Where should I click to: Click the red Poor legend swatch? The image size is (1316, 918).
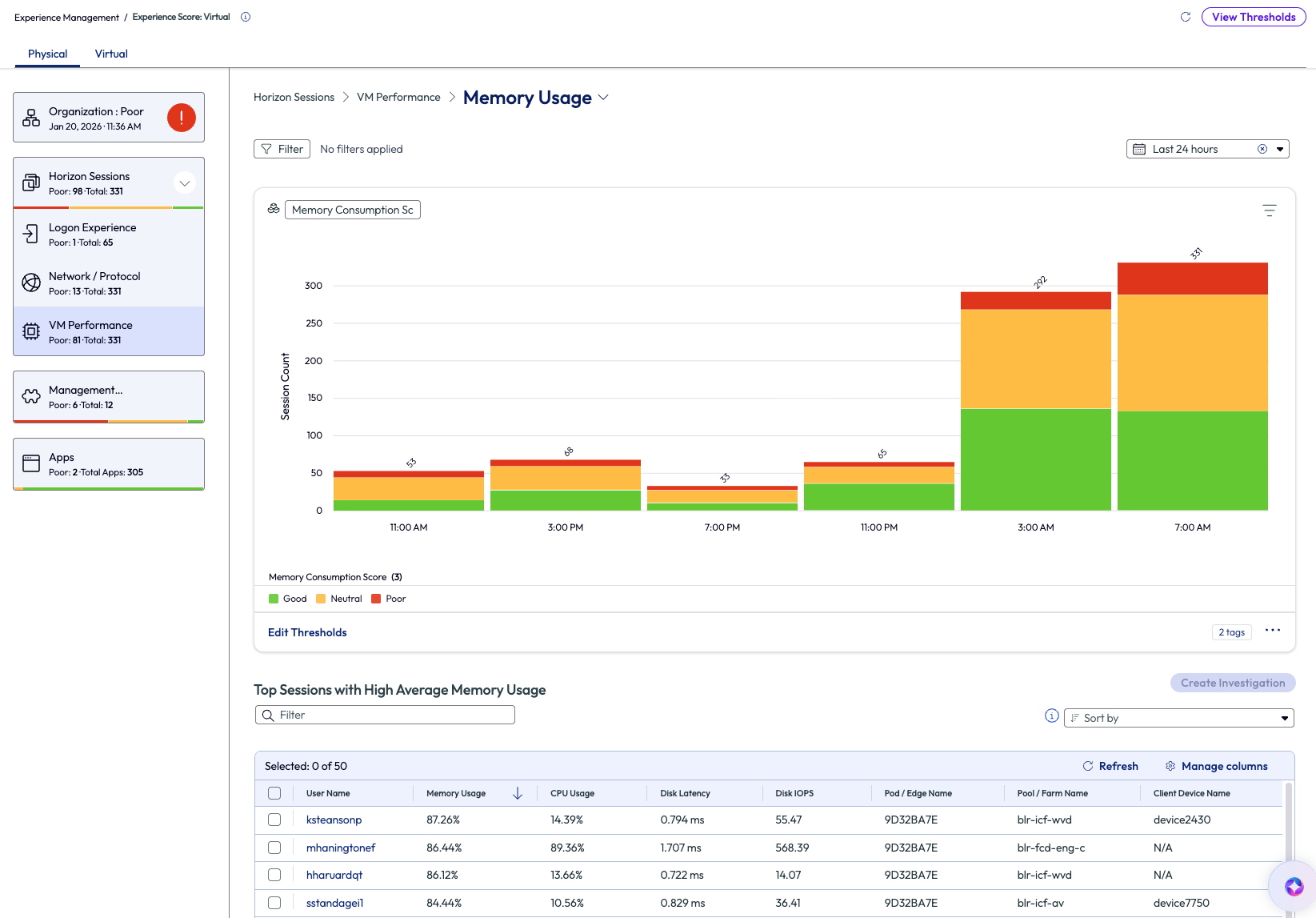pos(376,599)
